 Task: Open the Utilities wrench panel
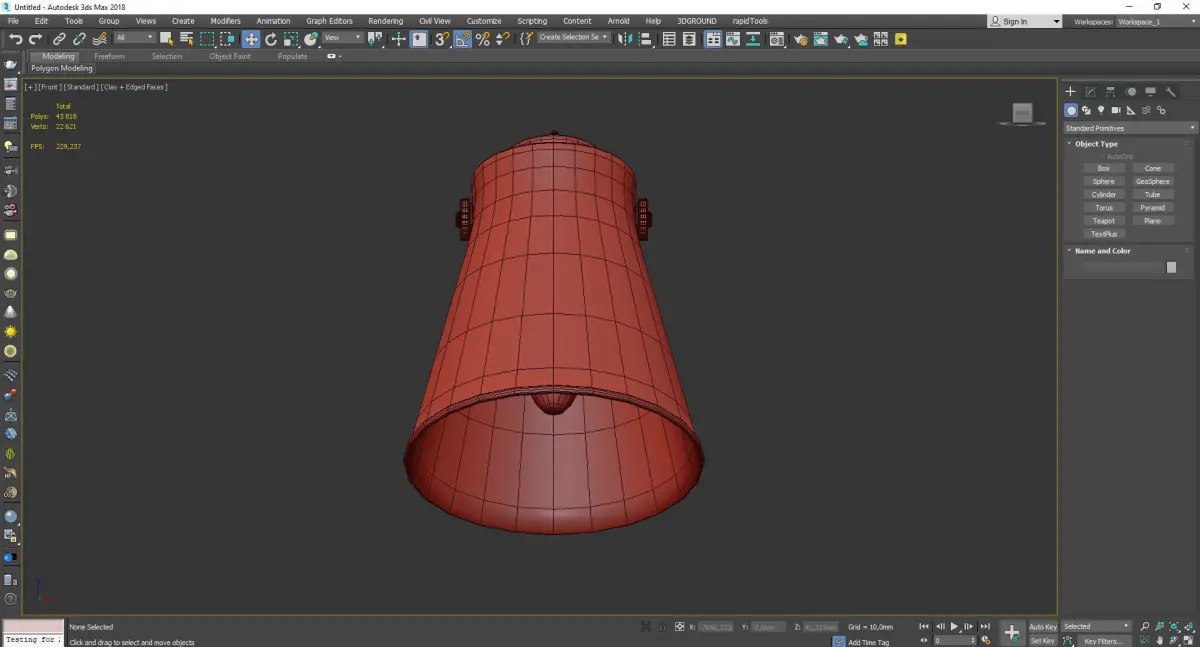coord(1171,92)
